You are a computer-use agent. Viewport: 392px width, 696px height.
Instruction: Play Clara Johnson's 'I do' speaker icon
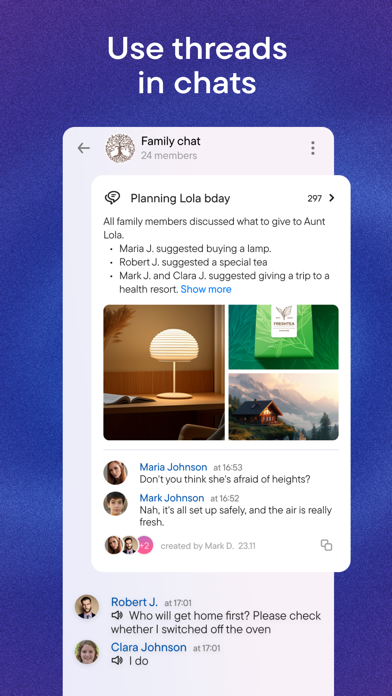coord(117,661)
